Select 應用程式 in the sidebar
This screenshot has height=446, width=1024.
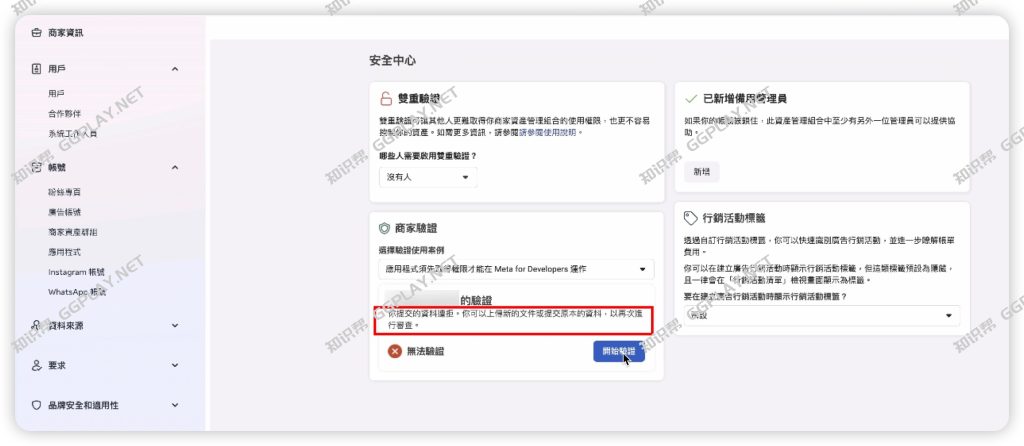pos(64,252)
